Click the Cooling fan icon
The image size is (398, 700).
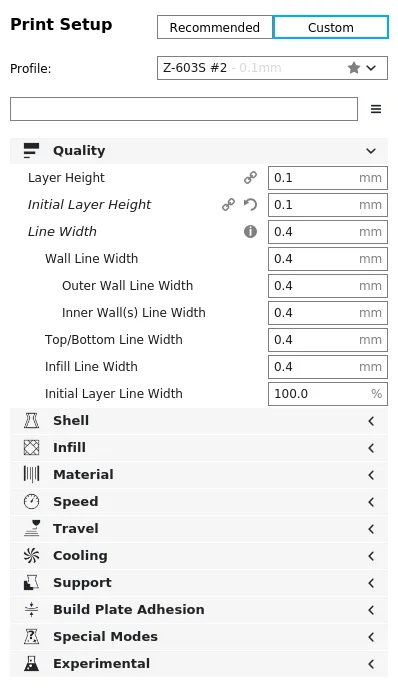click(31, 555)
